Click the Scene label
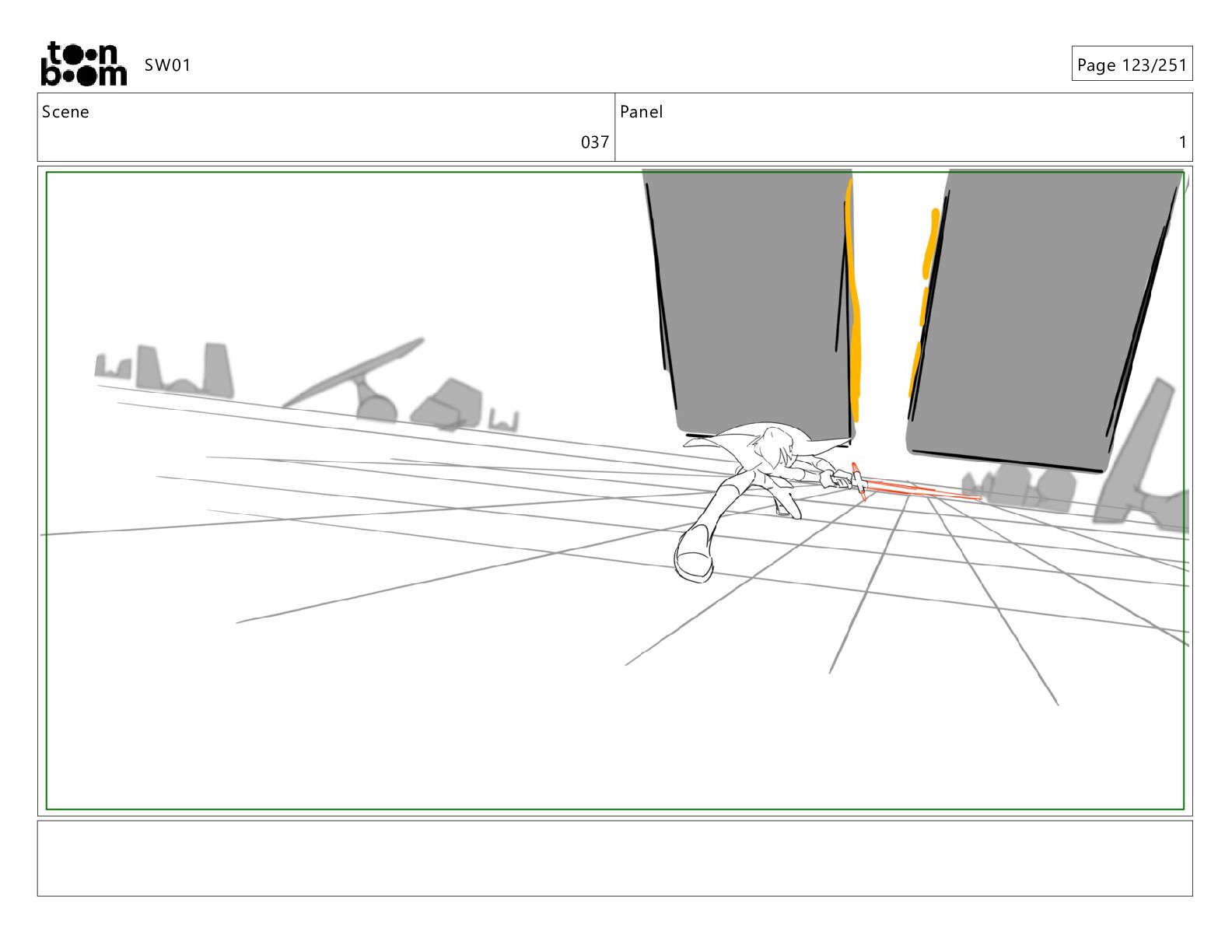Screen dimensions: 1232x952 (65, 112)
